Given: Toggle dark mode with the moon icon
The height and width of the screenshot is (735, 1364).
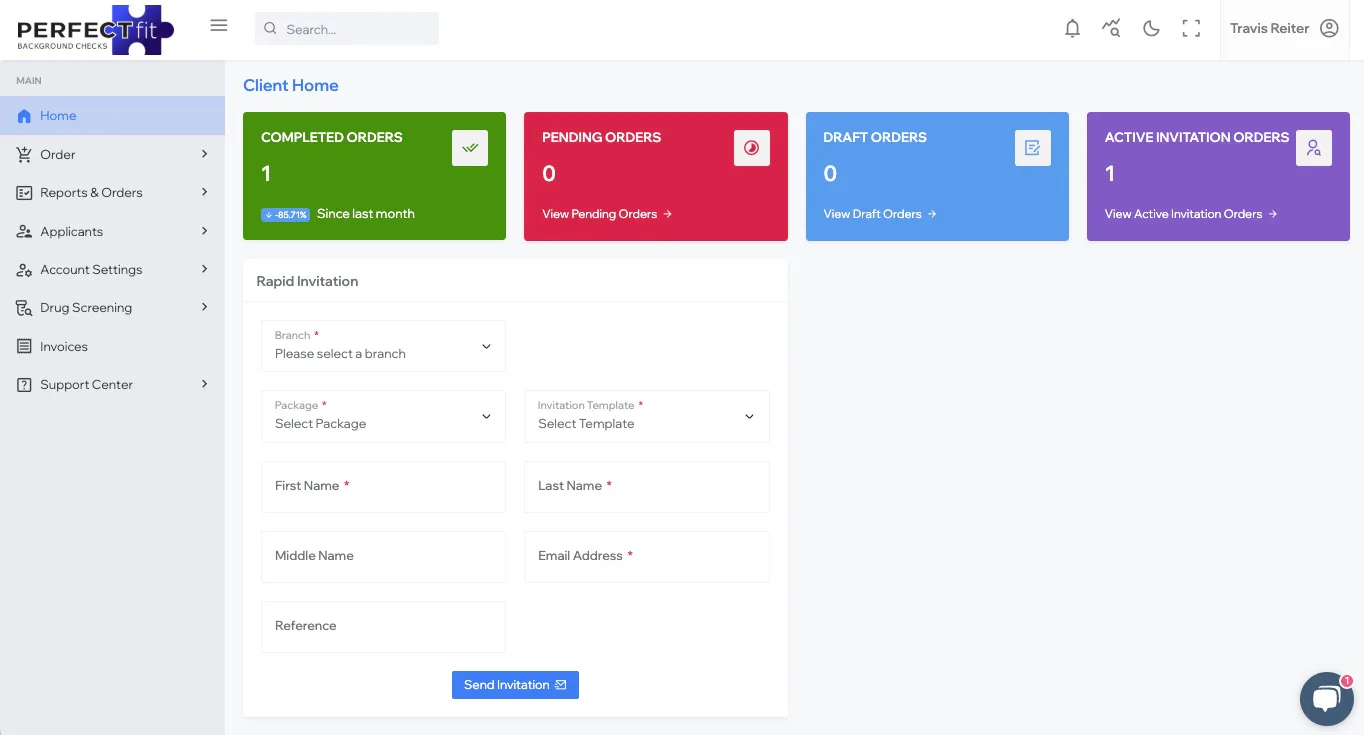Looking at the screenshot, I should tap(1151, 28).
